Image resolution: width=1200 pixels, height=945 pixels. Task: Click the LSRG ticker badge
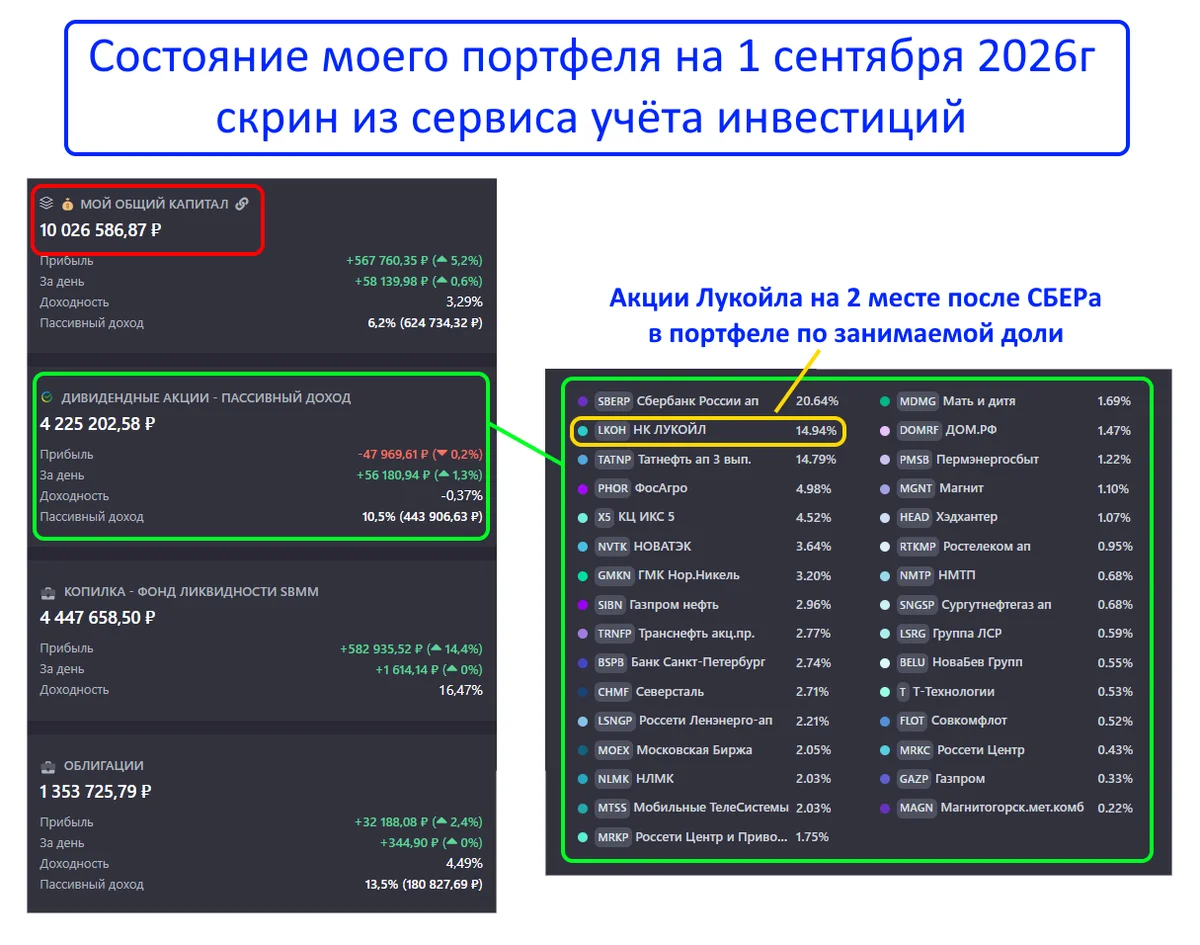point(912,633)
